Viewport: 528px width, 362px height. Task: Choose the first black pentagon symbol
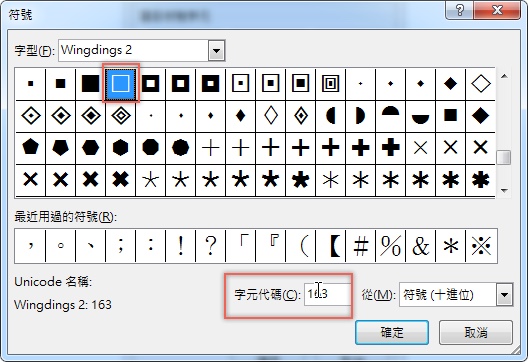[x=31, y=147]
